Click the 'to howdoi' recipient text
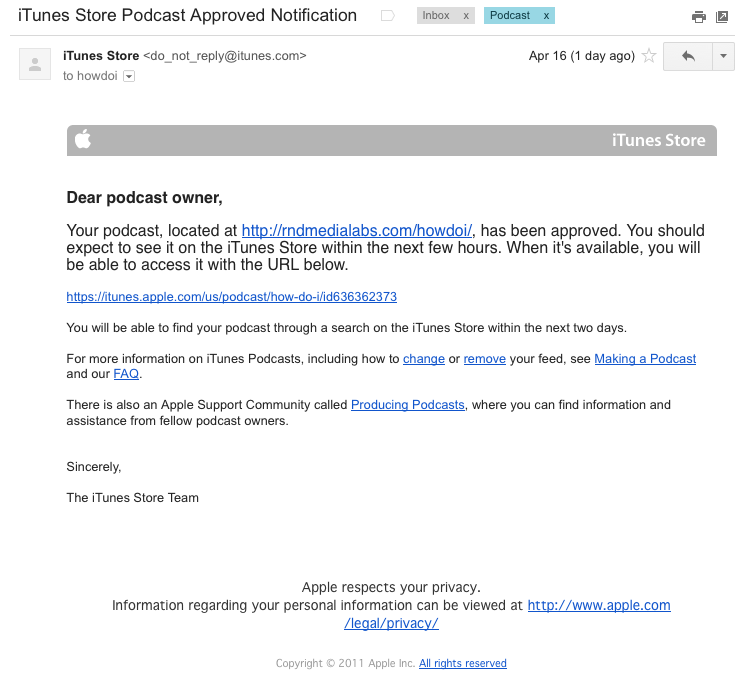744x692 pixels. (x=90, y=76)
